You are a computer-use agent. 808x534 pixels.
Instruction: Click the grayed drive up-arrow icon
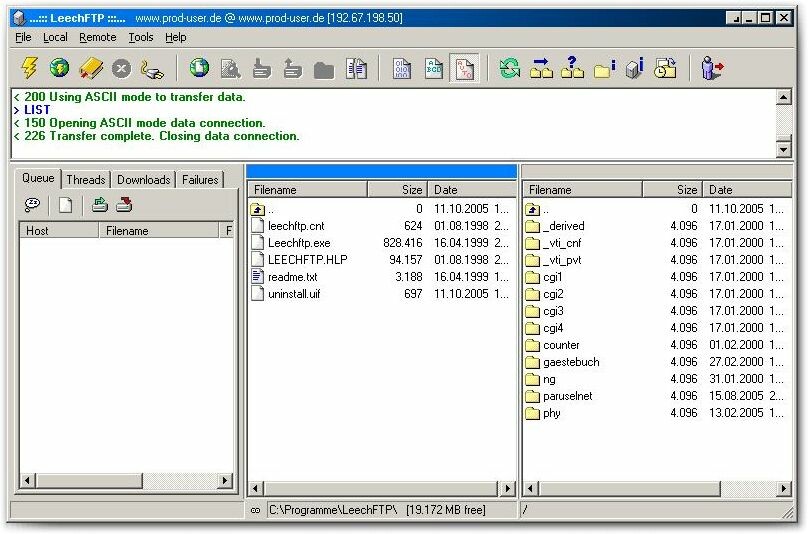click(x=292, y=69)
